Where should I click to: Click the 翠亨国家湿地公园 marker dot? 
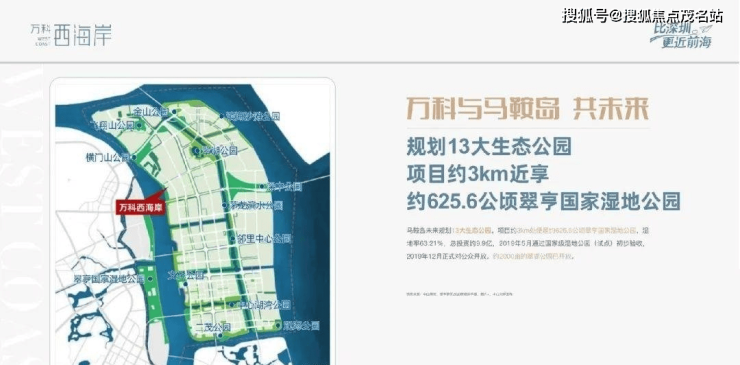[x=150, y=279]
